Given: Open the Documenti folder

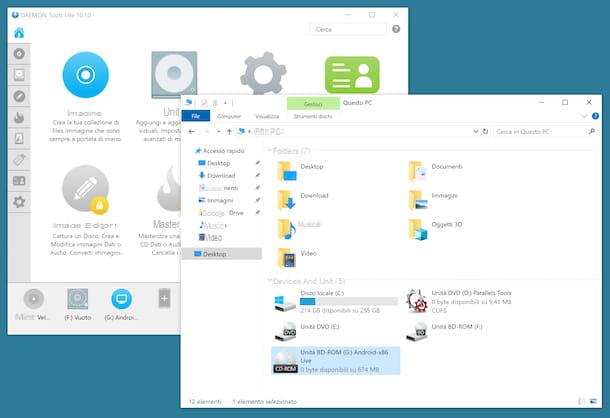Looking at the screenshot, I should 435,171.
